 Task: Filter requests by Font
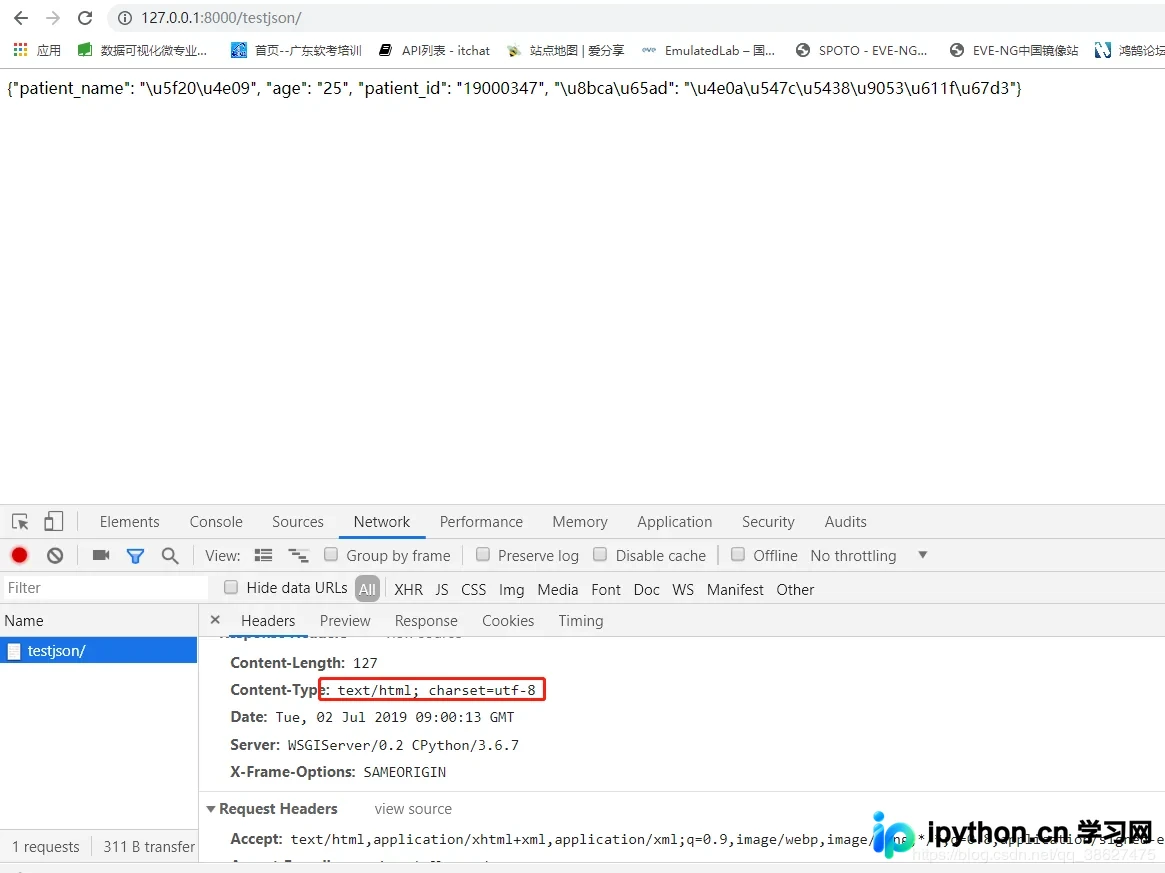click(x=606, y=589)
